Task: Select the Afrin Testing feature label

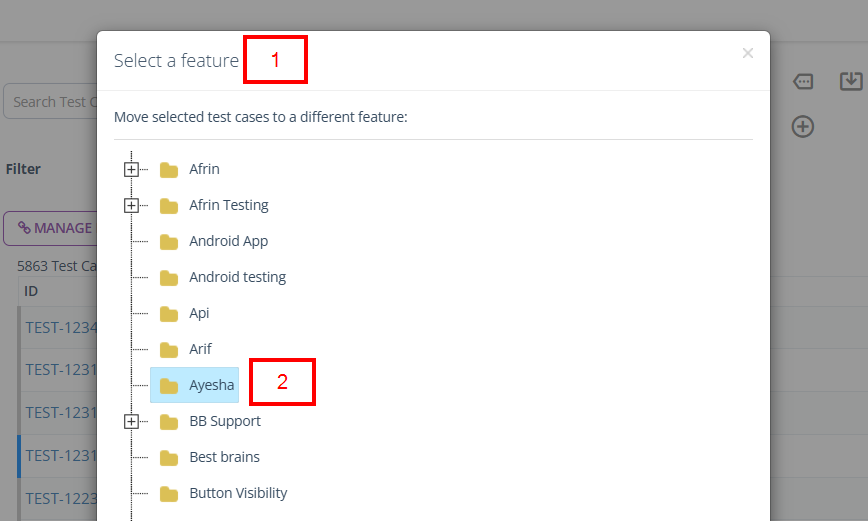Action: (x=229, y=206)
